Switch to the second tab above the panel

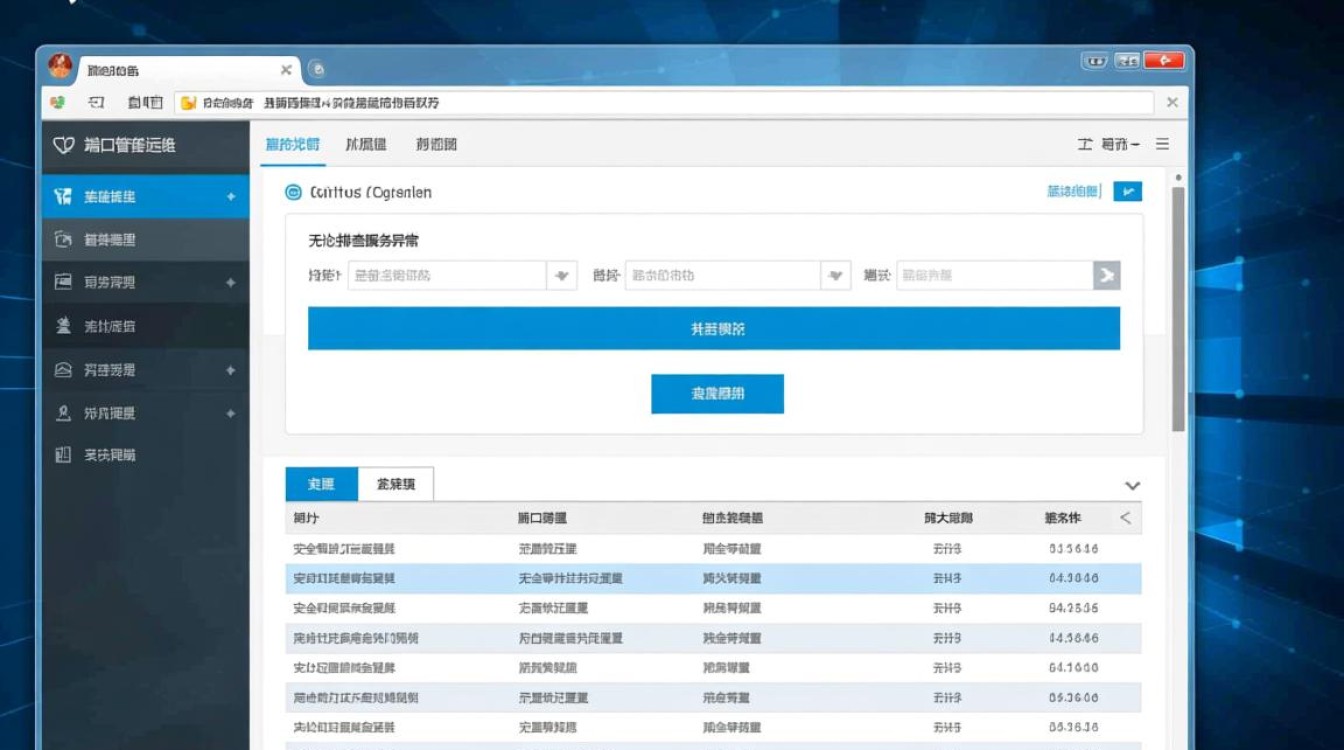pyautogui.click(x=366, y=144)
